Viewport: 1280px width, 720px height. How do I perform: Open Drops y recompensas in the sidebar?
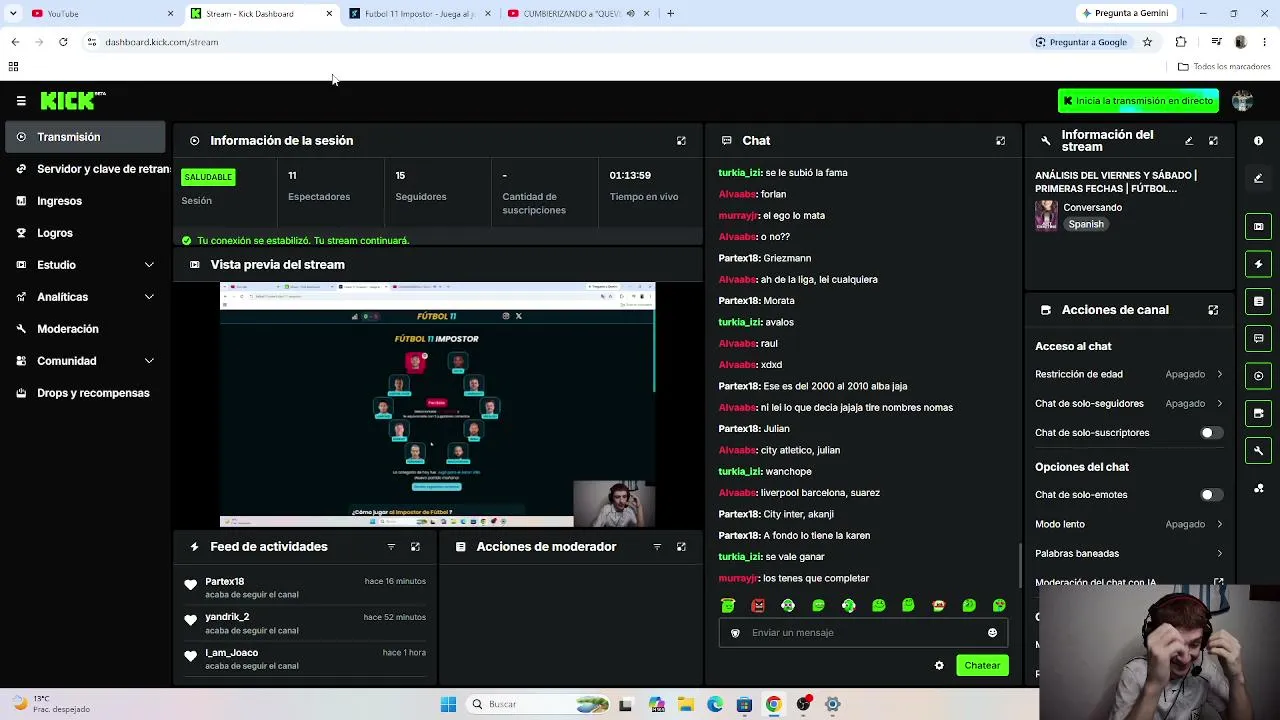pos(85,393)
